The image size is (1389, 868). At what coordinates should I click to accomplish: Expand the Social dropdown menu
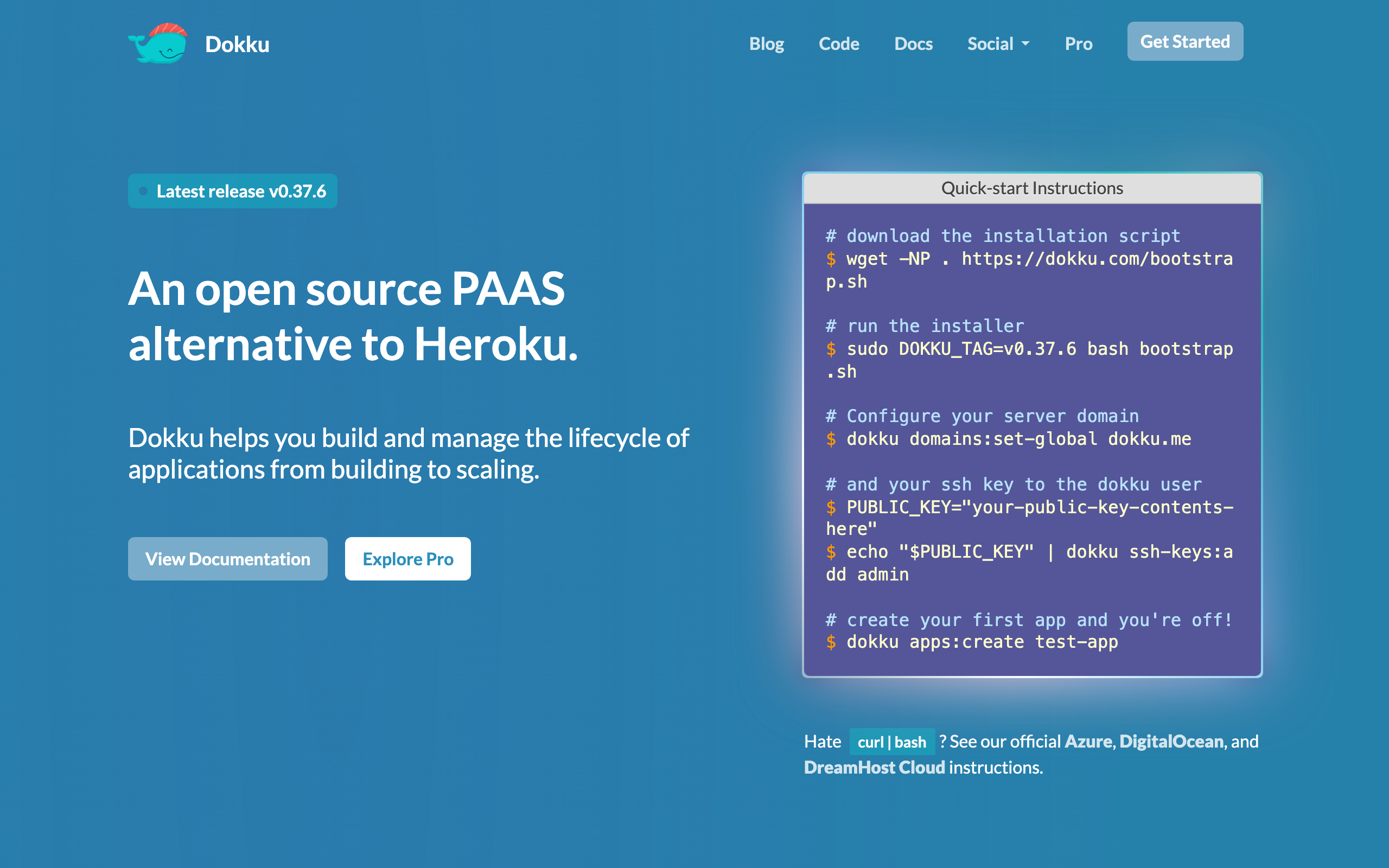(x=990, y=43)
